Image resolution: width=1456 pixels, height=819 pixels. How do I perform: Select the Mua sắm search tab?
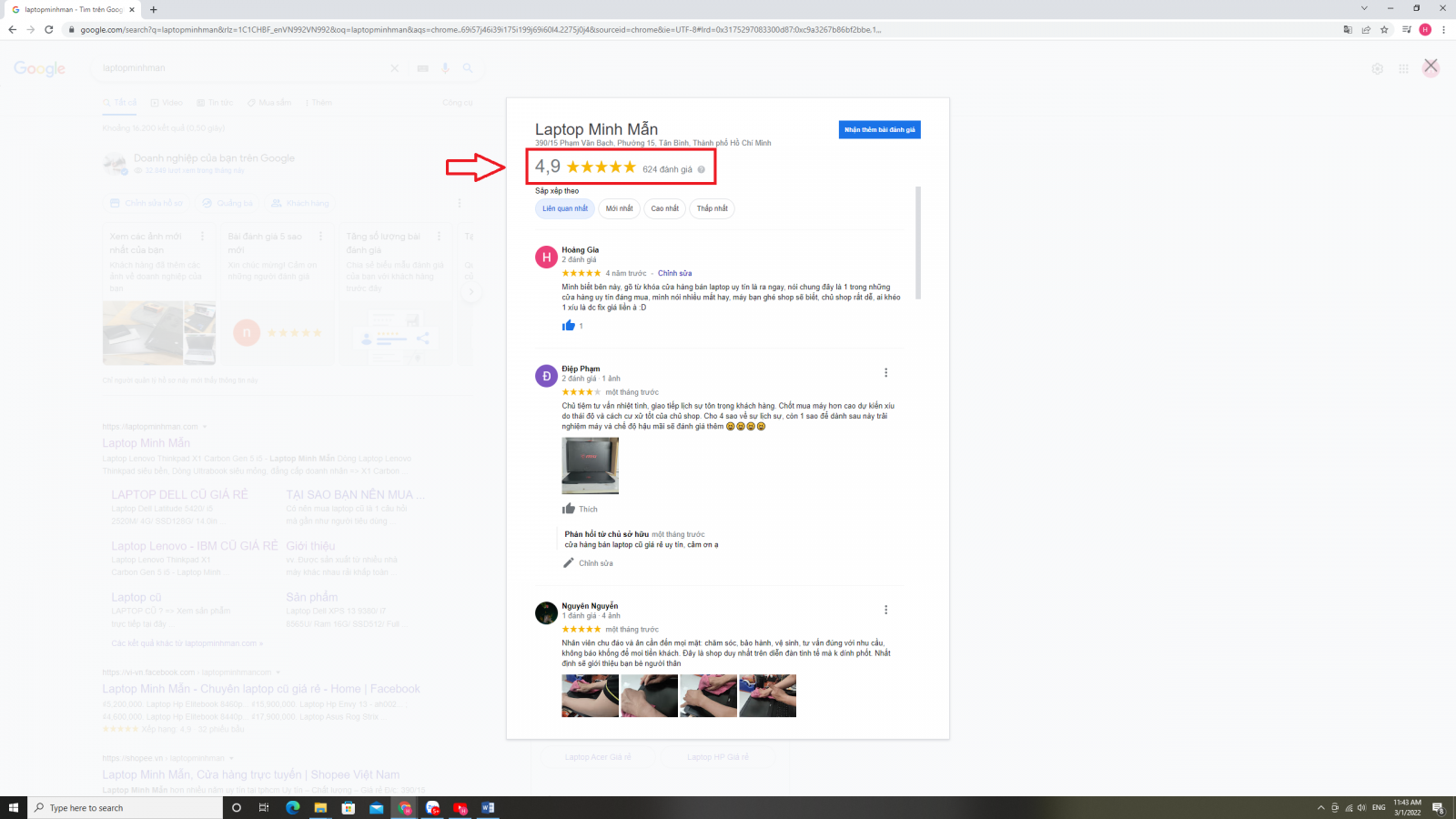click(x=269, y=103)
